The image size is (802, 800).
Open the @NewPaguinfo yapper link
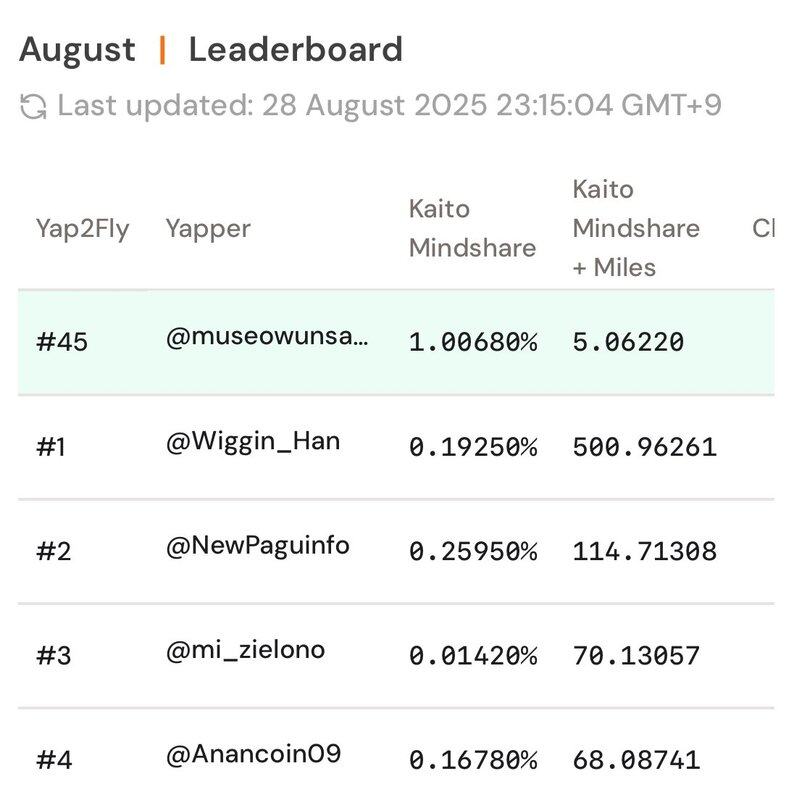pos(258,546)
